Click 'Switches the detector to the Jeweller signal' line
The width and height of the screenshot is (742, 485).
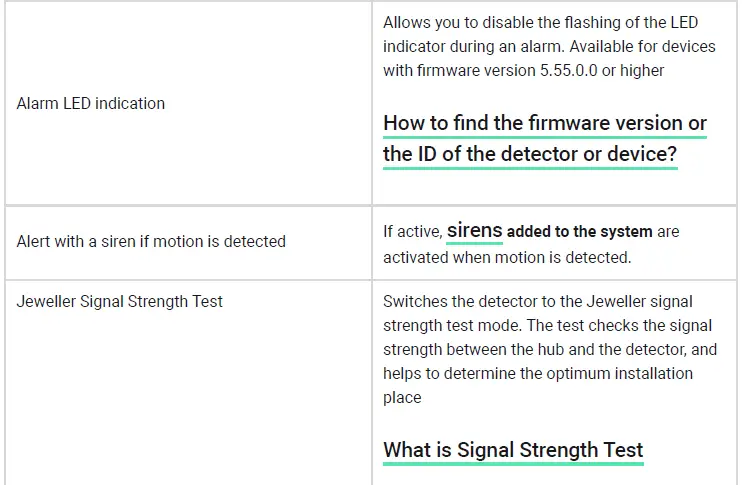pos(538,301)
